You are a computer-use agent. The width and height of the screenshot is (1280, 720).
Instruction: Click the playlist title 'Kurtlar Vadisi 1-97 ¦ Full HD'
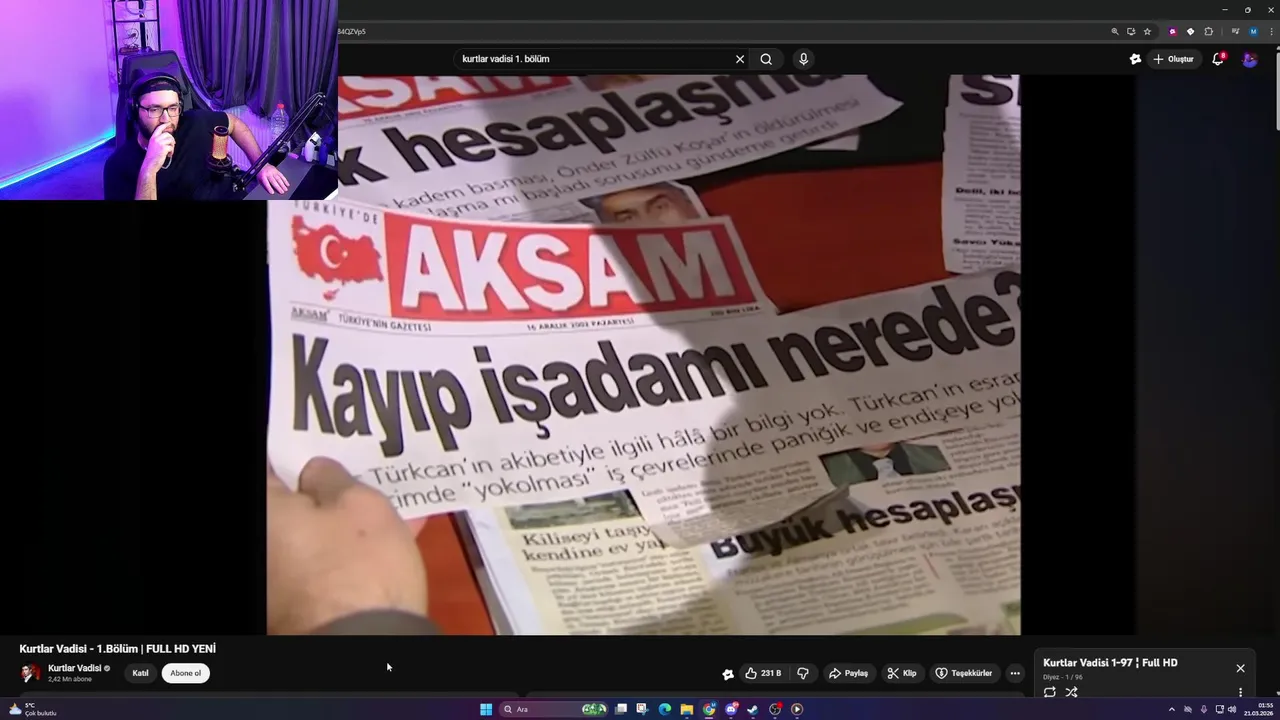coord(1110,663)
